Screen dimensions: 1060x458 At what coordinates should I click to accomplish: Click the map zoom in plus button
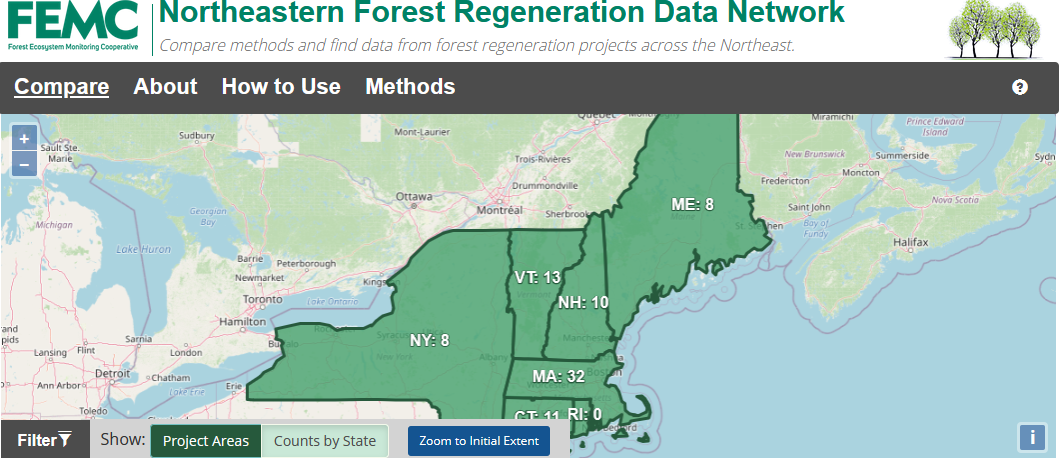point(25,138)
